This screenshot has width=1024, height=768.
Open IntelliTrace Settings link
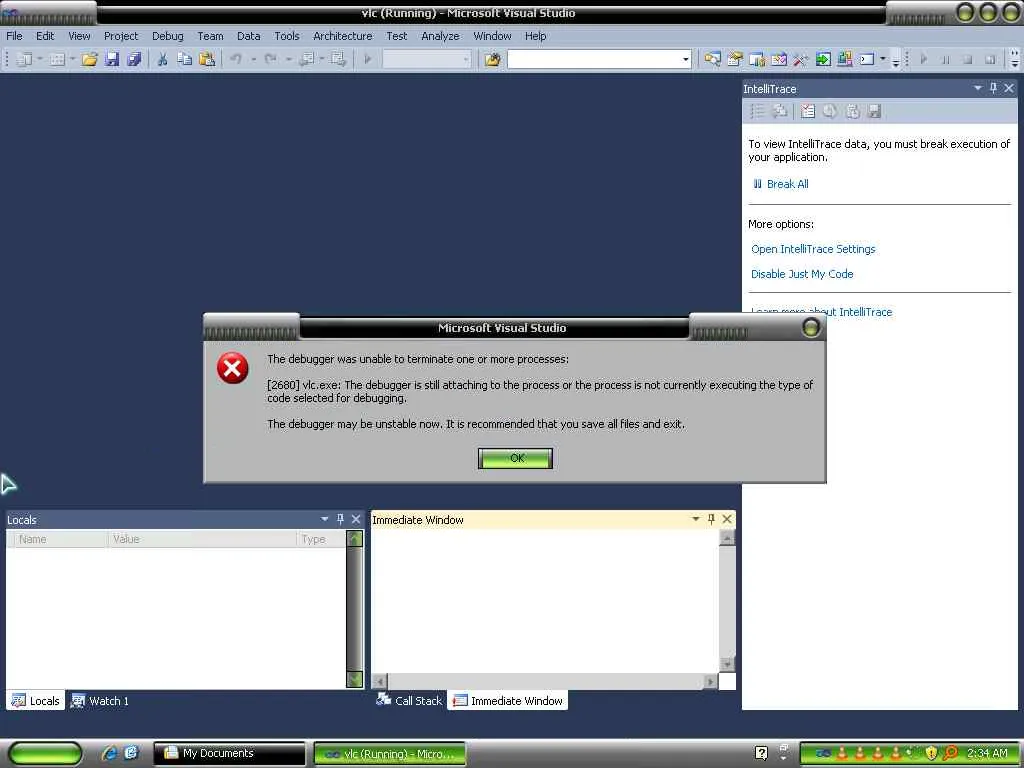pyautogui.click(x=813, y=249)
